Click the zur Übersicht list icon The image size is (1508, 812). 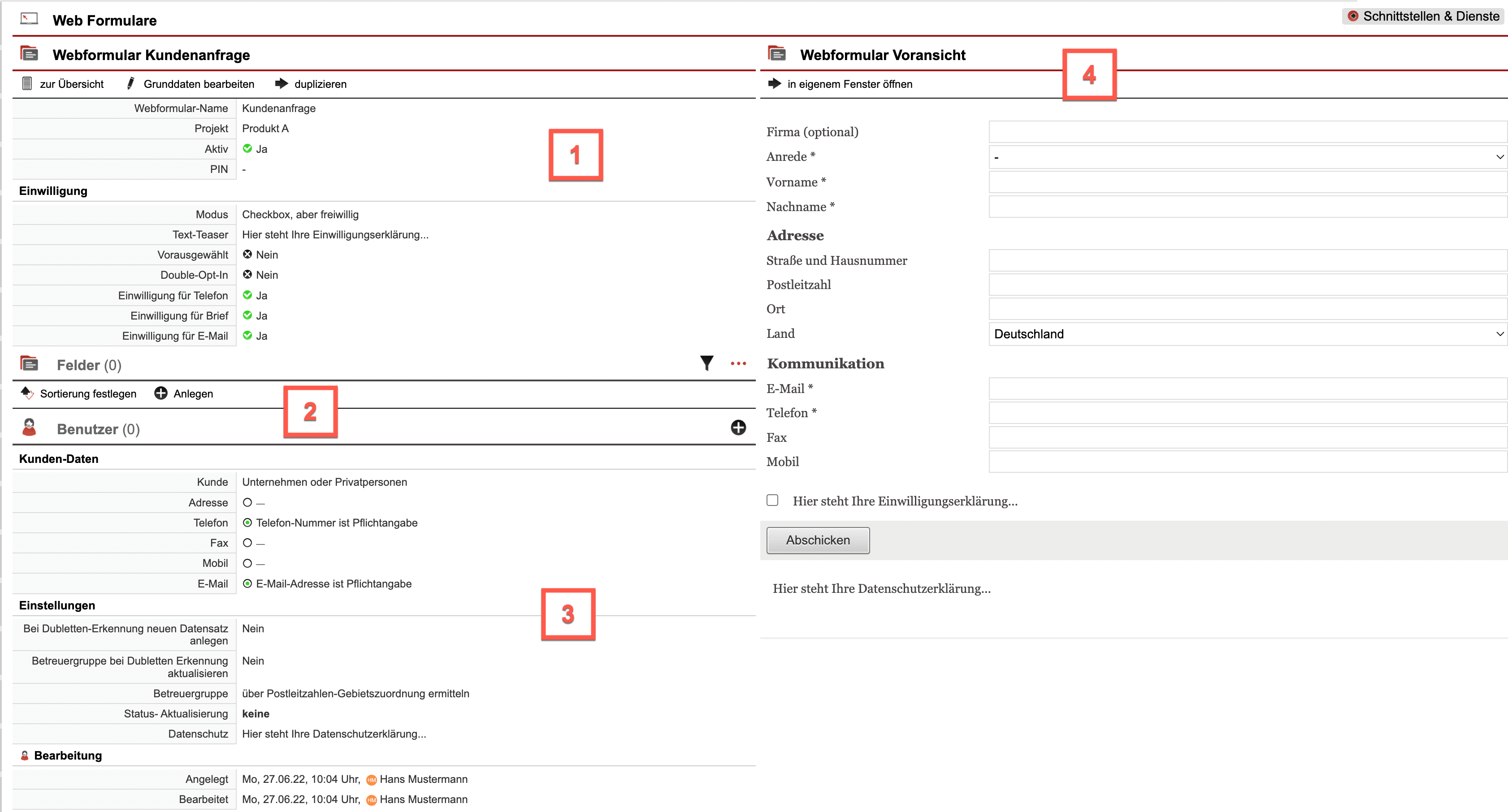point(27,84)
